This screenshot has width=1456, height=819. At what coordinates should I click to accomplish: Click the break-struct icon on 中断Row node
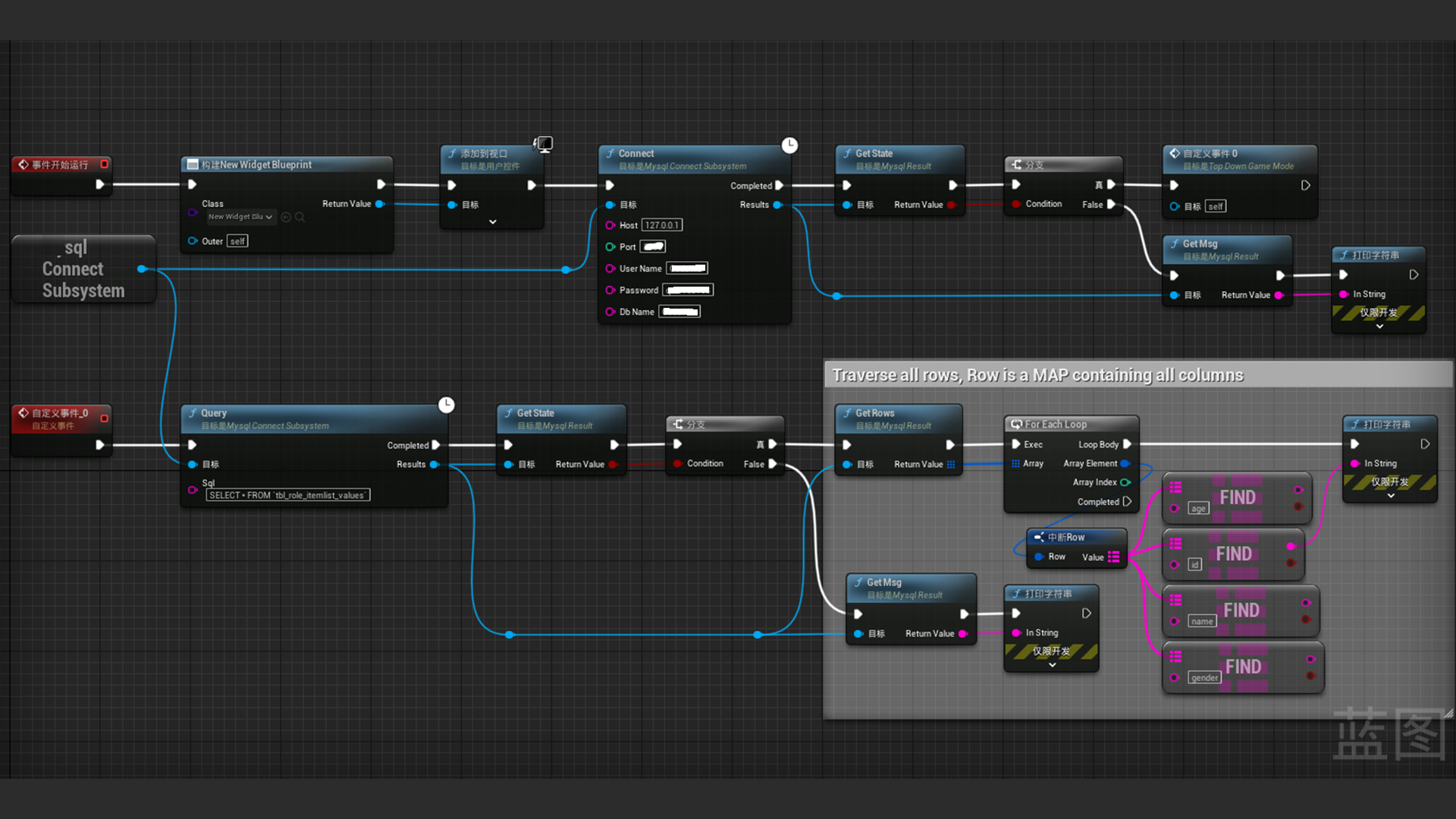point(1039,537)
